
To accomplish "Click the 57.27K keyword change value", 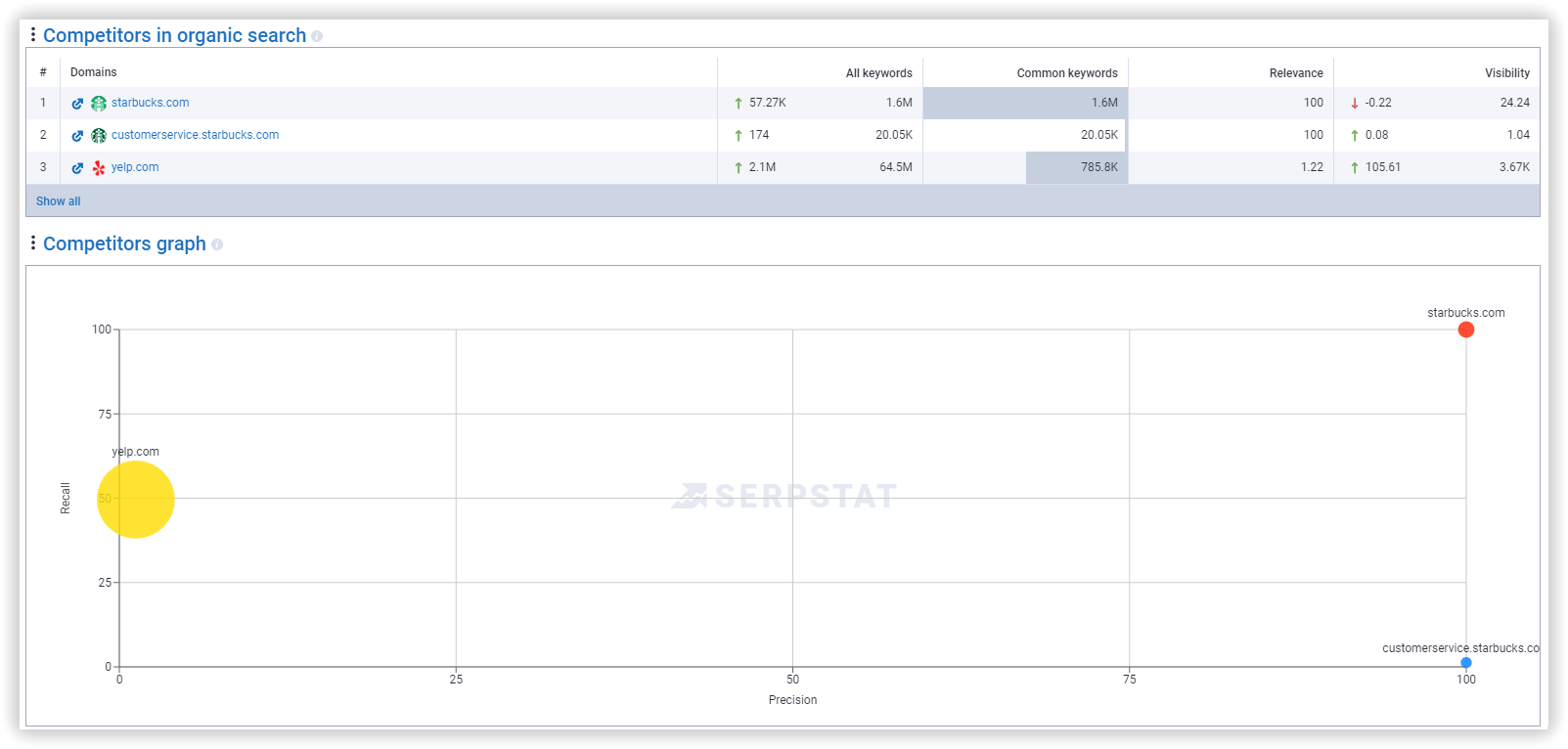I will click(x=768, y=103).
